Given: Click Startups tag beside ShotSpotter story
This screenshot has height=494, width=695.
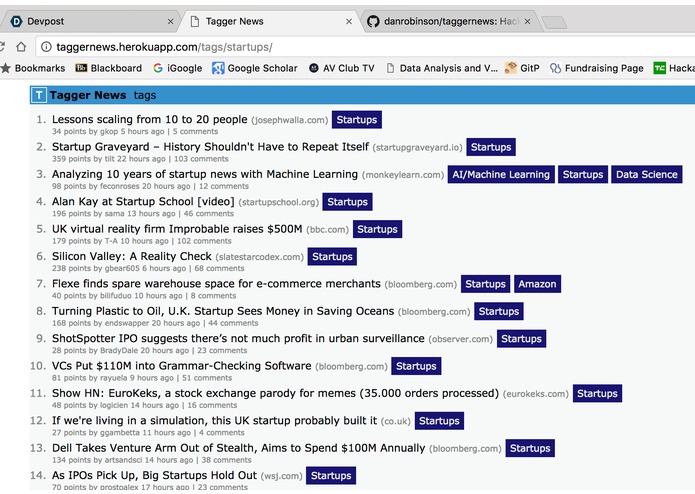Looking at the screenshot, I should (x=521, y=339).
